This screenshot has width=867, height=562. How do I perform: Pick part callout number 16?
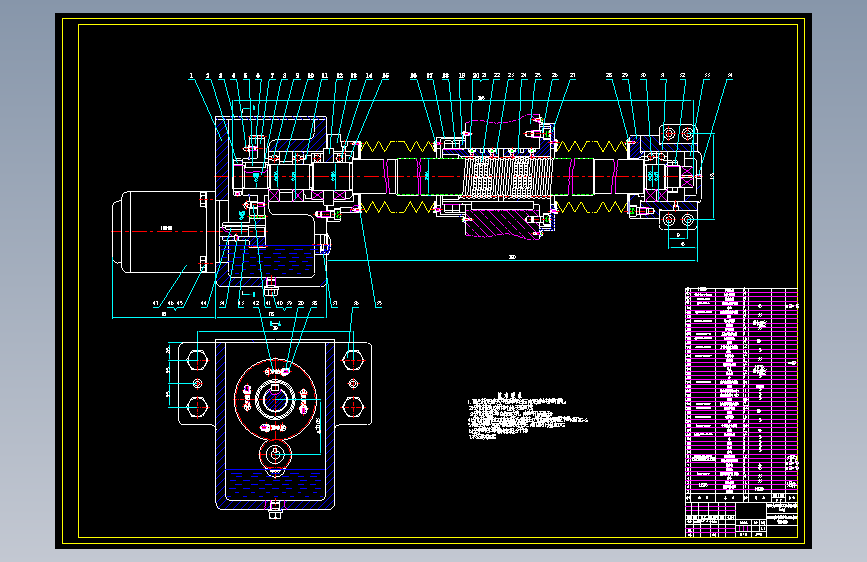tap(413, 76)
